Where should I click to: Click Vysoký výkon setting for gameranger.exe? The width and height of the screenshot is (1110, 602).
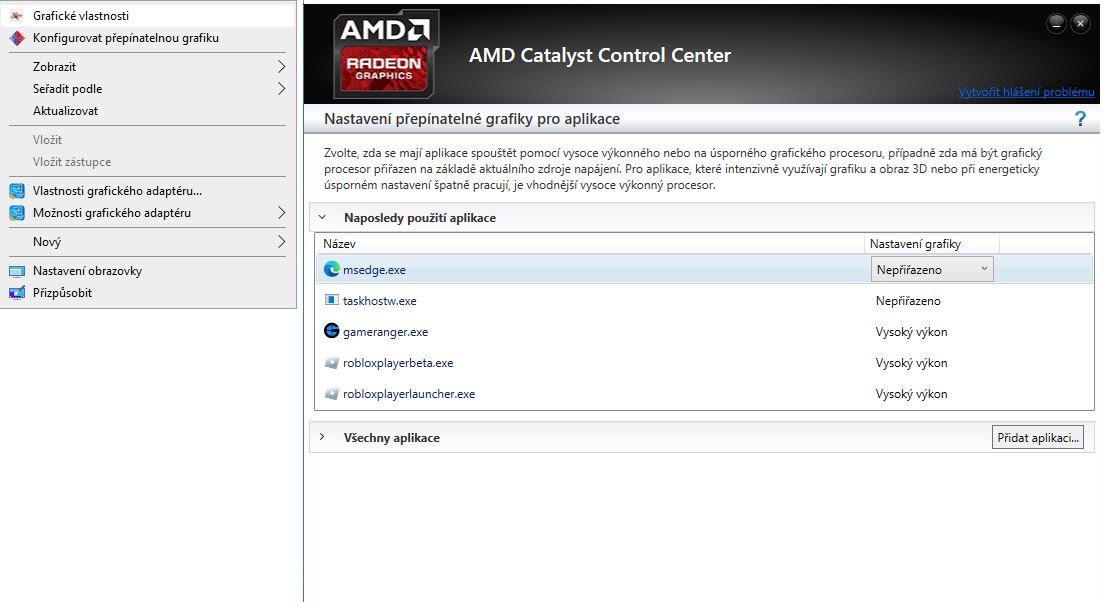tap(911, 331)
